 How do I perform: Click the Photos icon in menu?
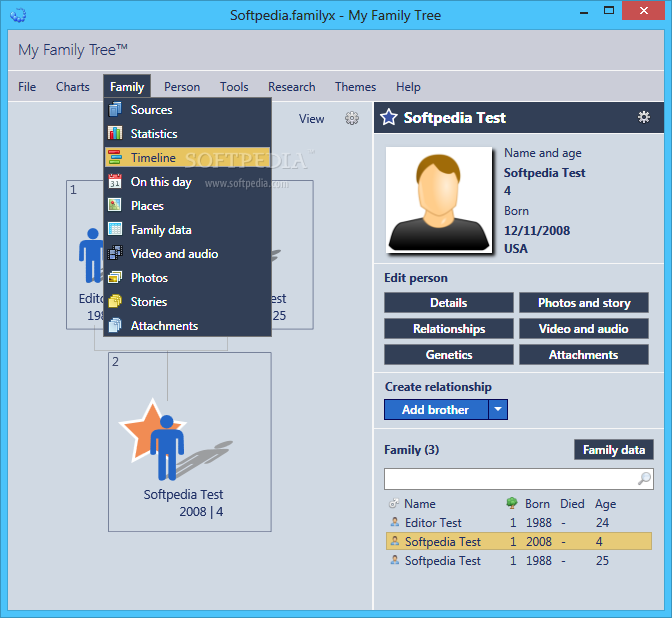tap(115, 277)
